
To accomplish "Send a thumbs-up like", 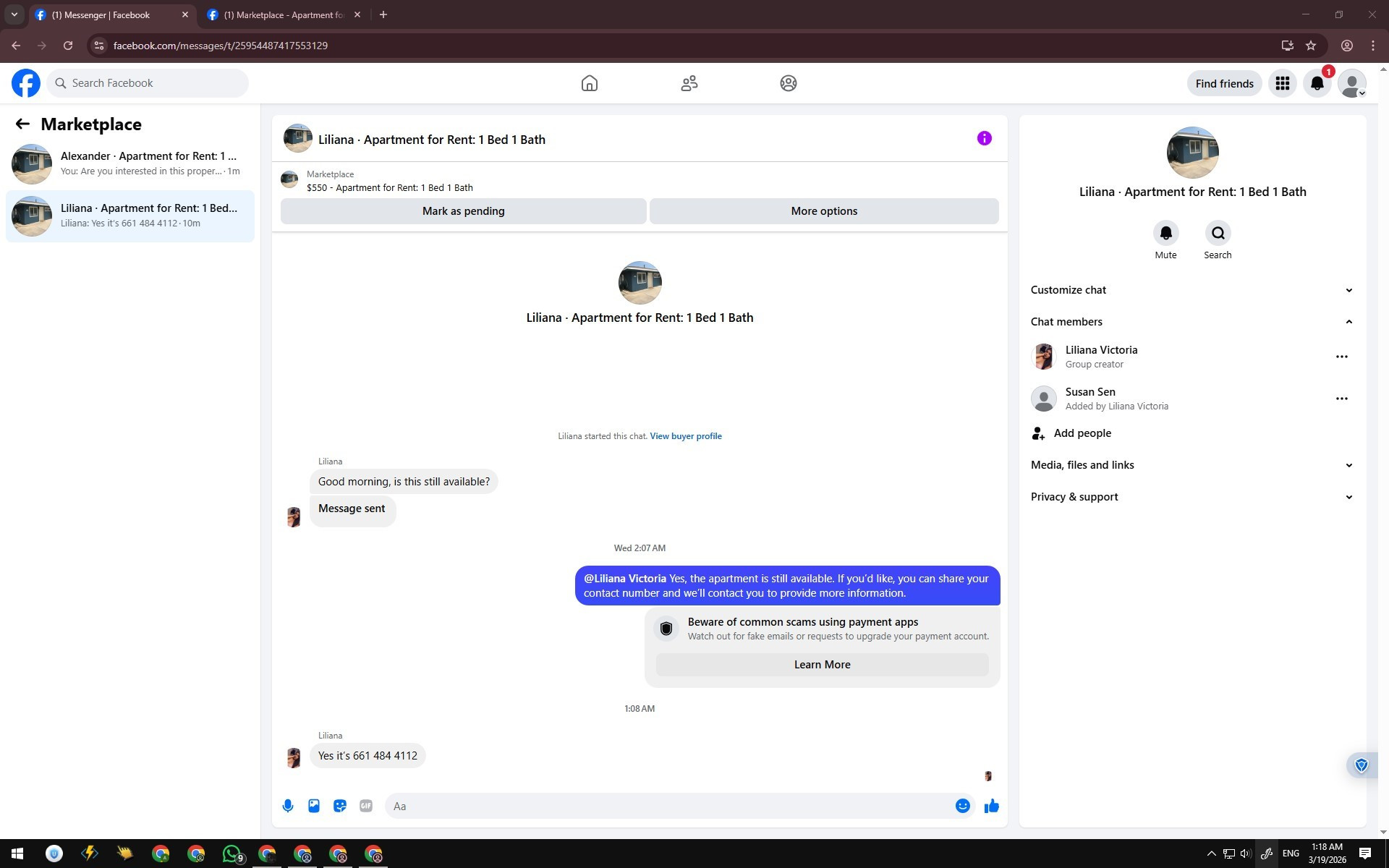I will [x=992, y=806].
